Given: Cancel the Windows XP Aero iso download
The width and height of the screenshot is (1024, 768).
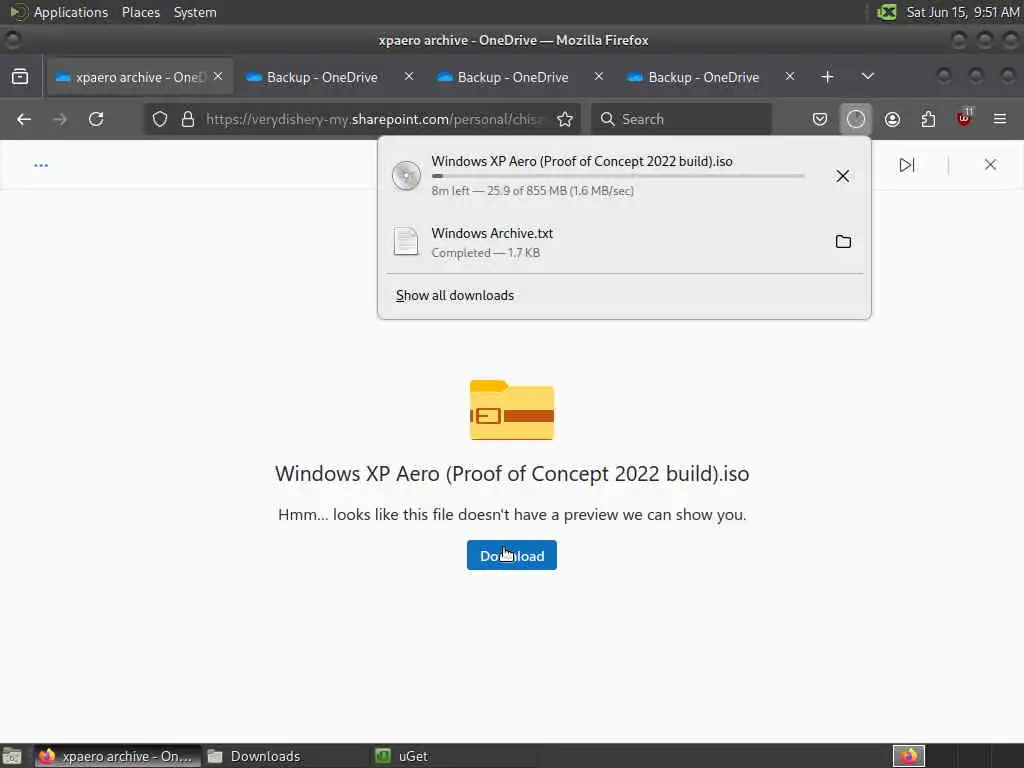Looking at the screenshot, I should (x=842, y=176).
